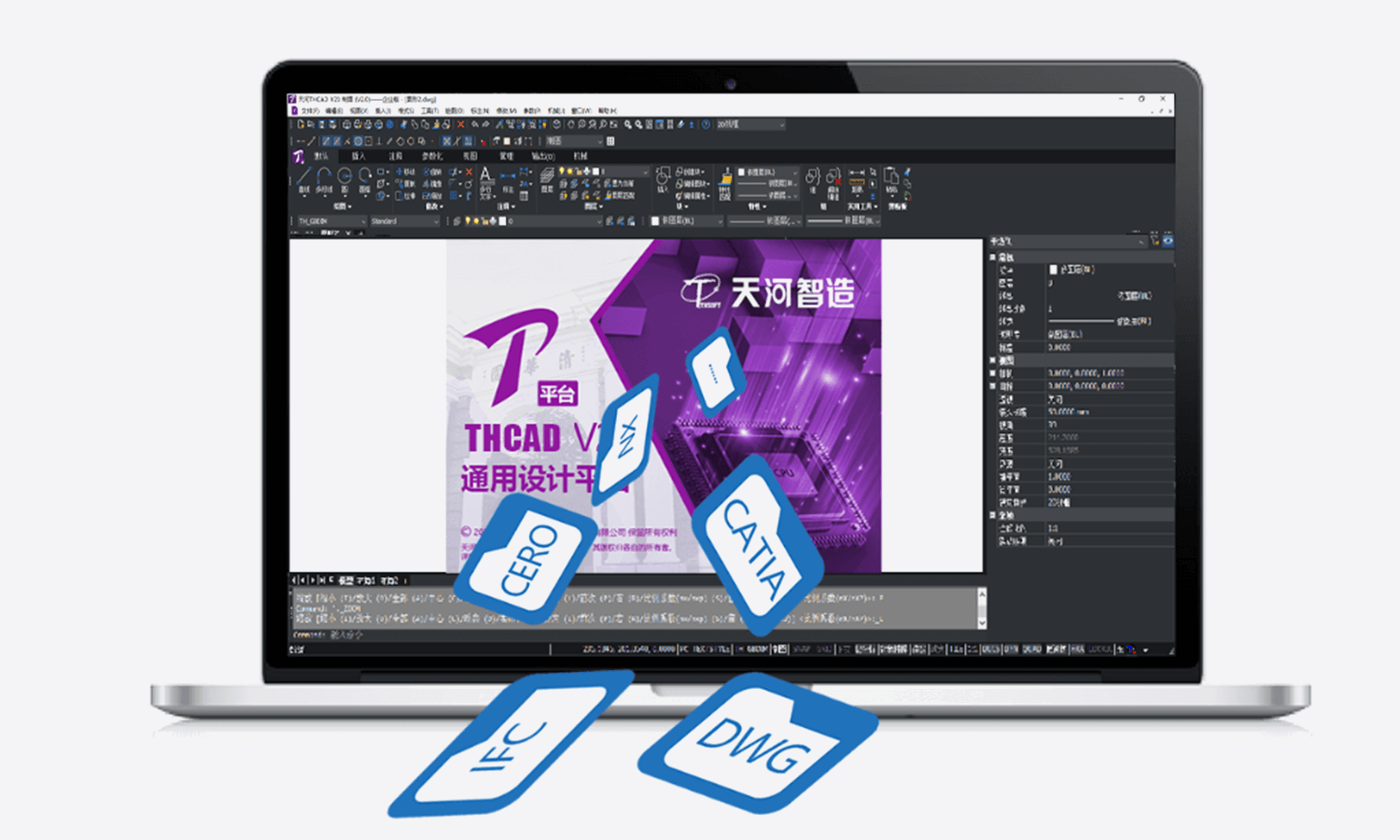Switch to the 参数化 ribbon tab
The image size is (1400, 840).
(x=433, y=157)
